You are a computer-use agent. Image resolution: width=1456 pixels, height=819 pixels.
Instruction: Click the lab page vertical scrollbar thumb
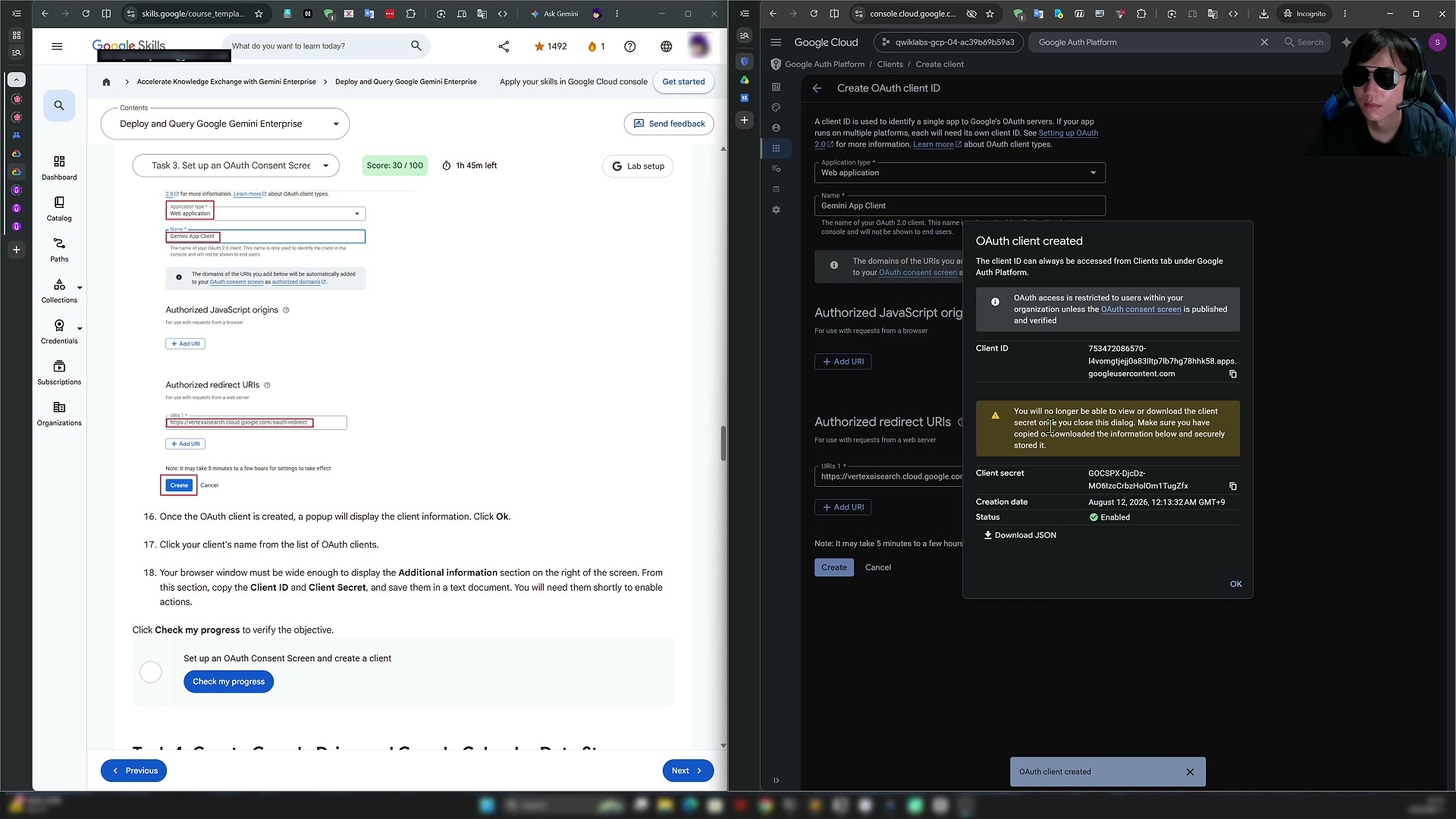tap(723, 444)
